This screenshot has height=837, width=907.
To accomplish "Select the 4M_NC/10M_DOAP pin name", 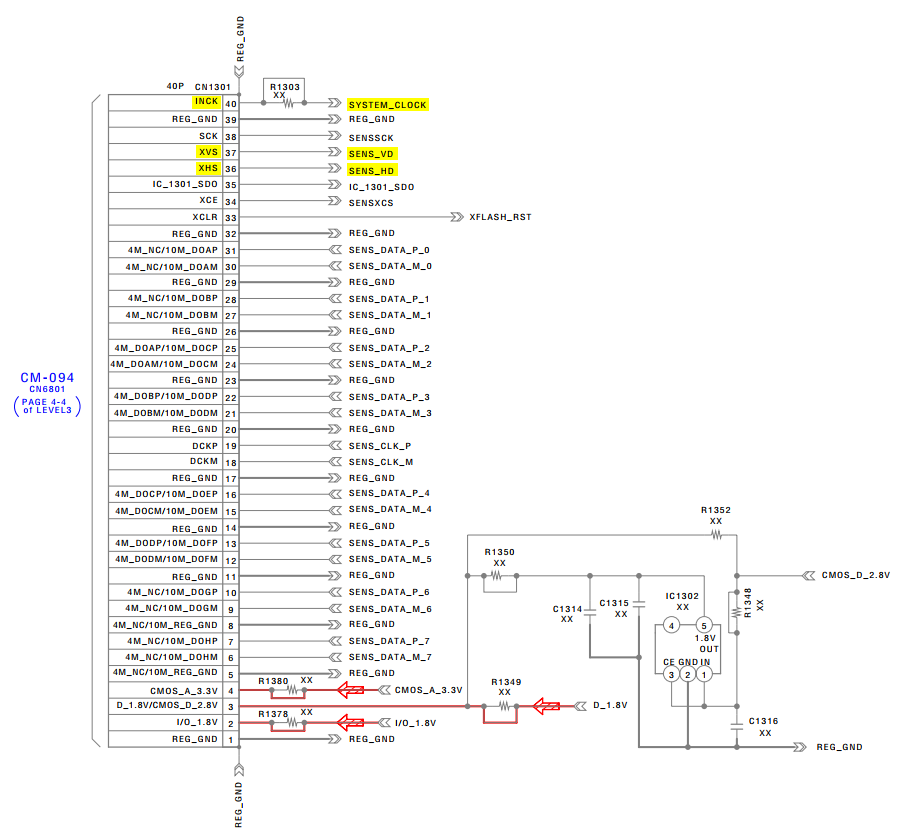I will coord(173,250).
